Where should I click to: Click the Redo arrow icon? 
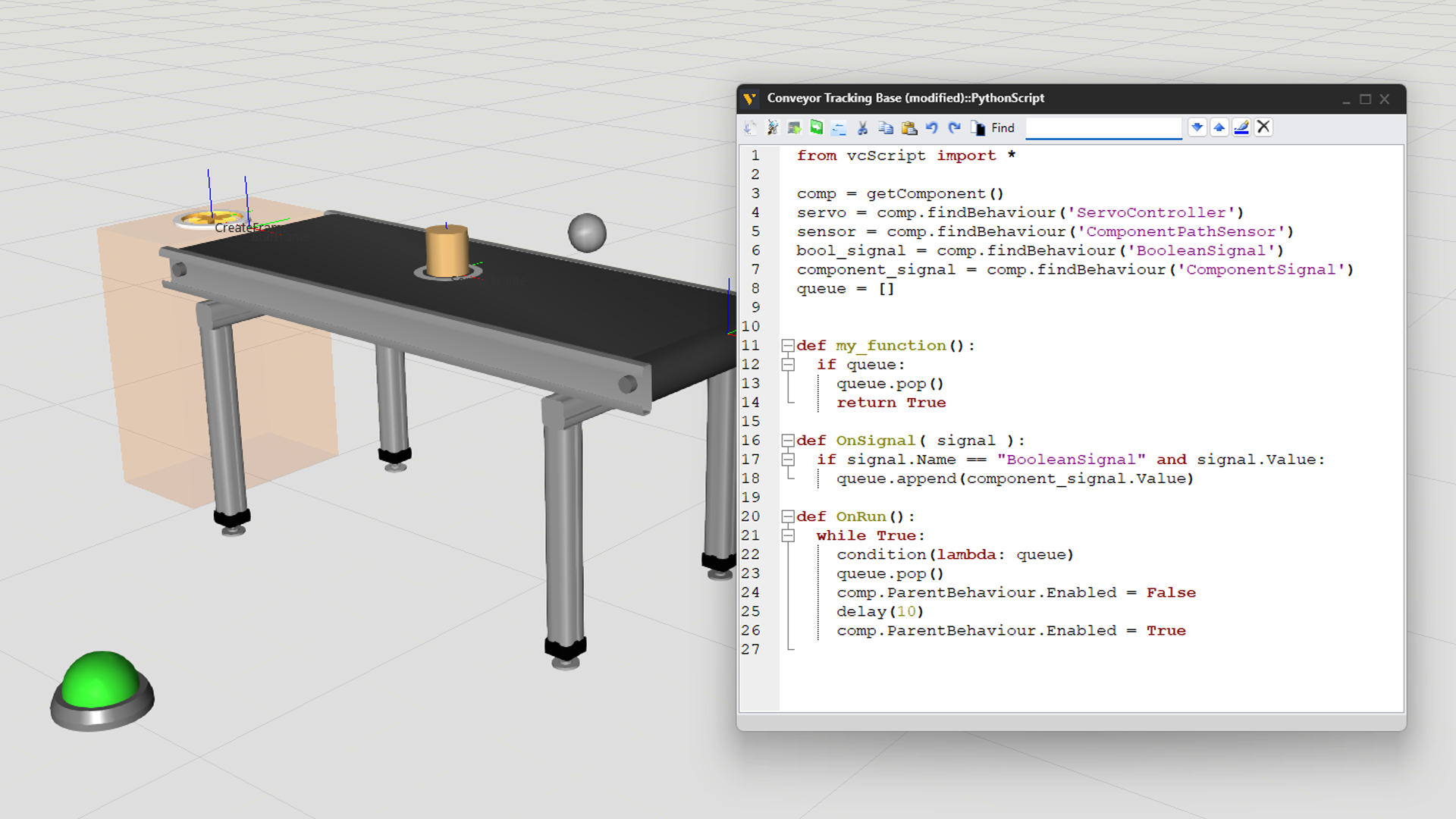(x=955, y=128)
